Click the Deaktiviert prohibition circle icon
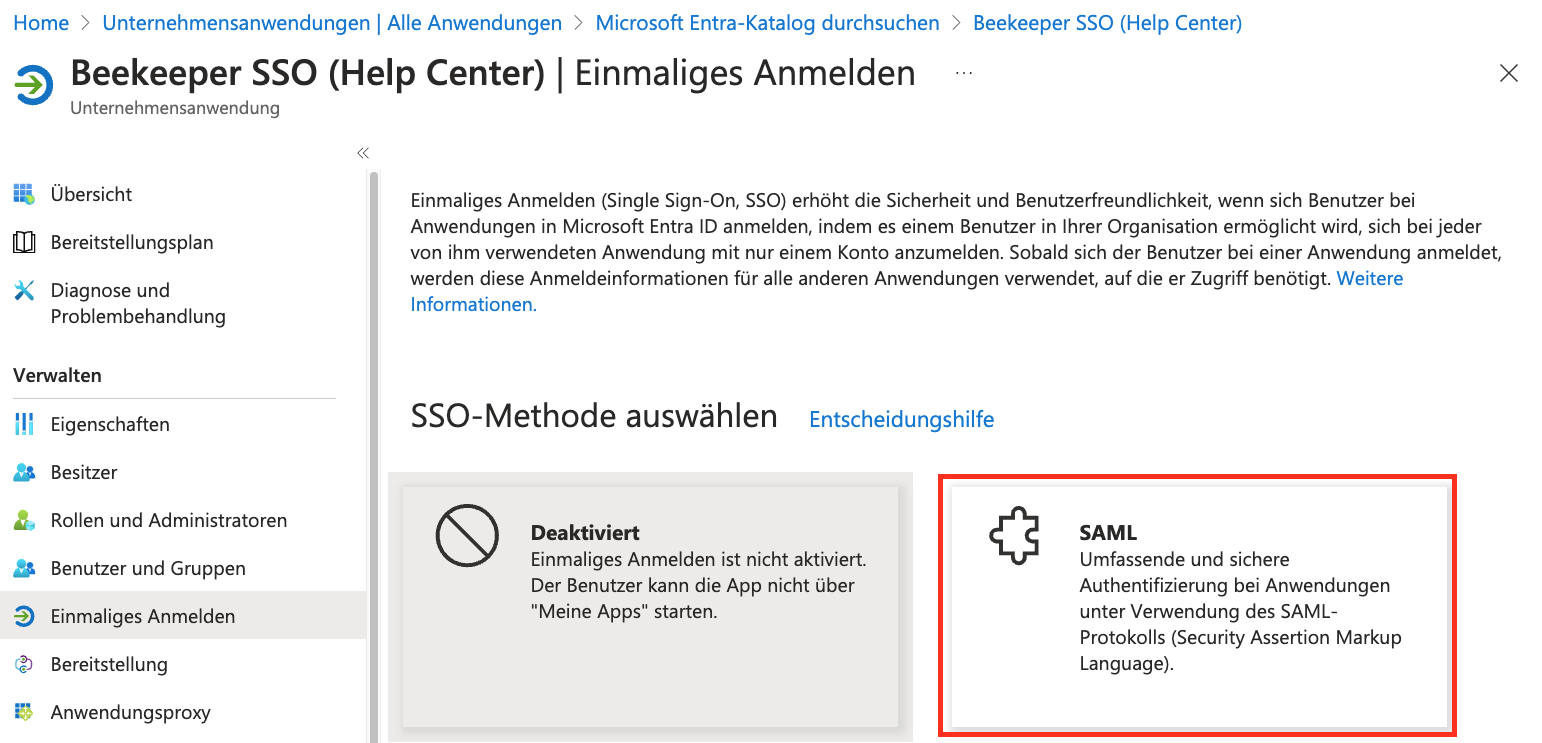Viewport: 1542px width, 743px height. [x=467, y=536]
